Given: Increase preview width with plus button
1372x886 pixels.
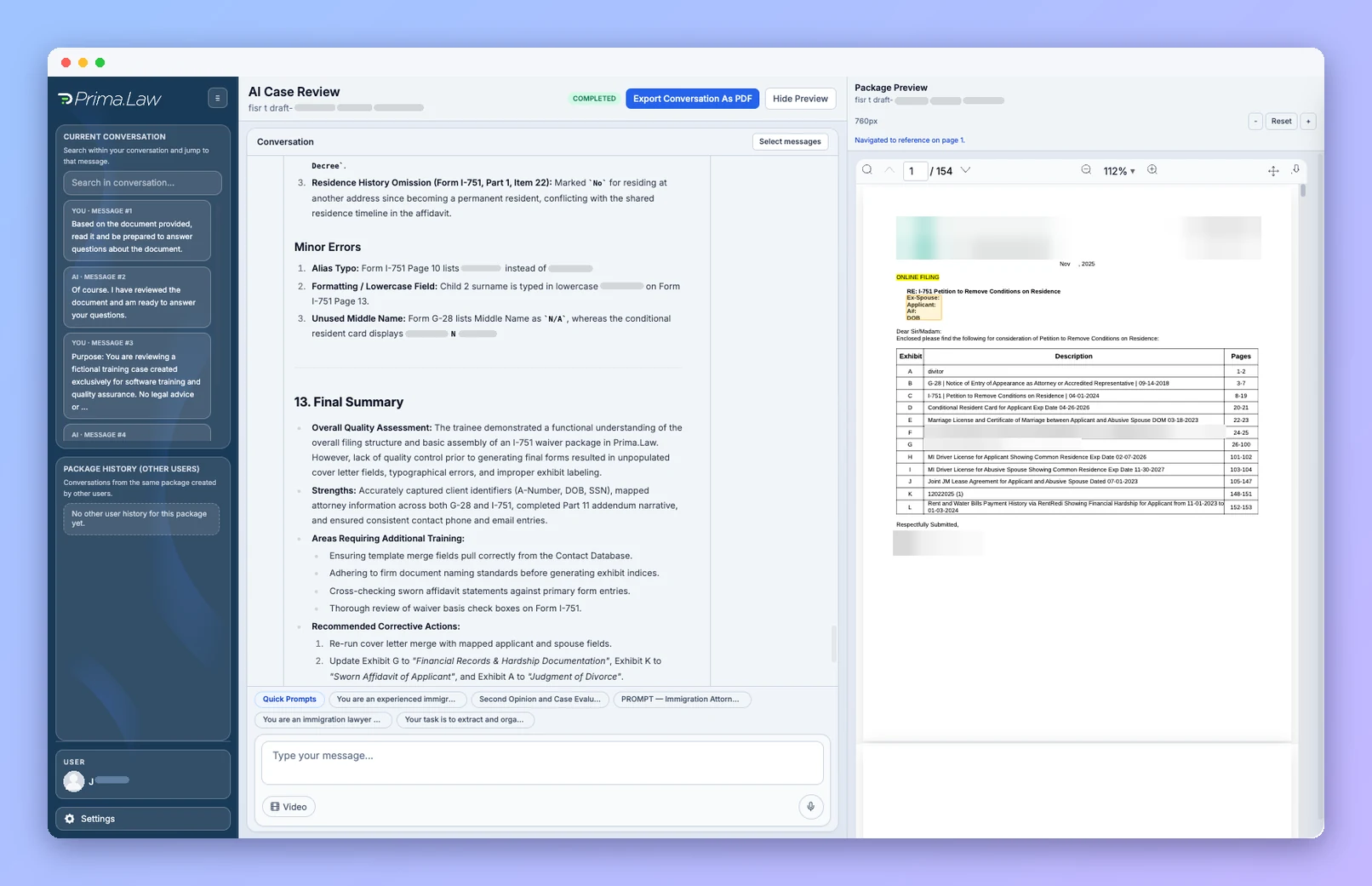Looking at the screenshot, I should tap(1308, 122).
